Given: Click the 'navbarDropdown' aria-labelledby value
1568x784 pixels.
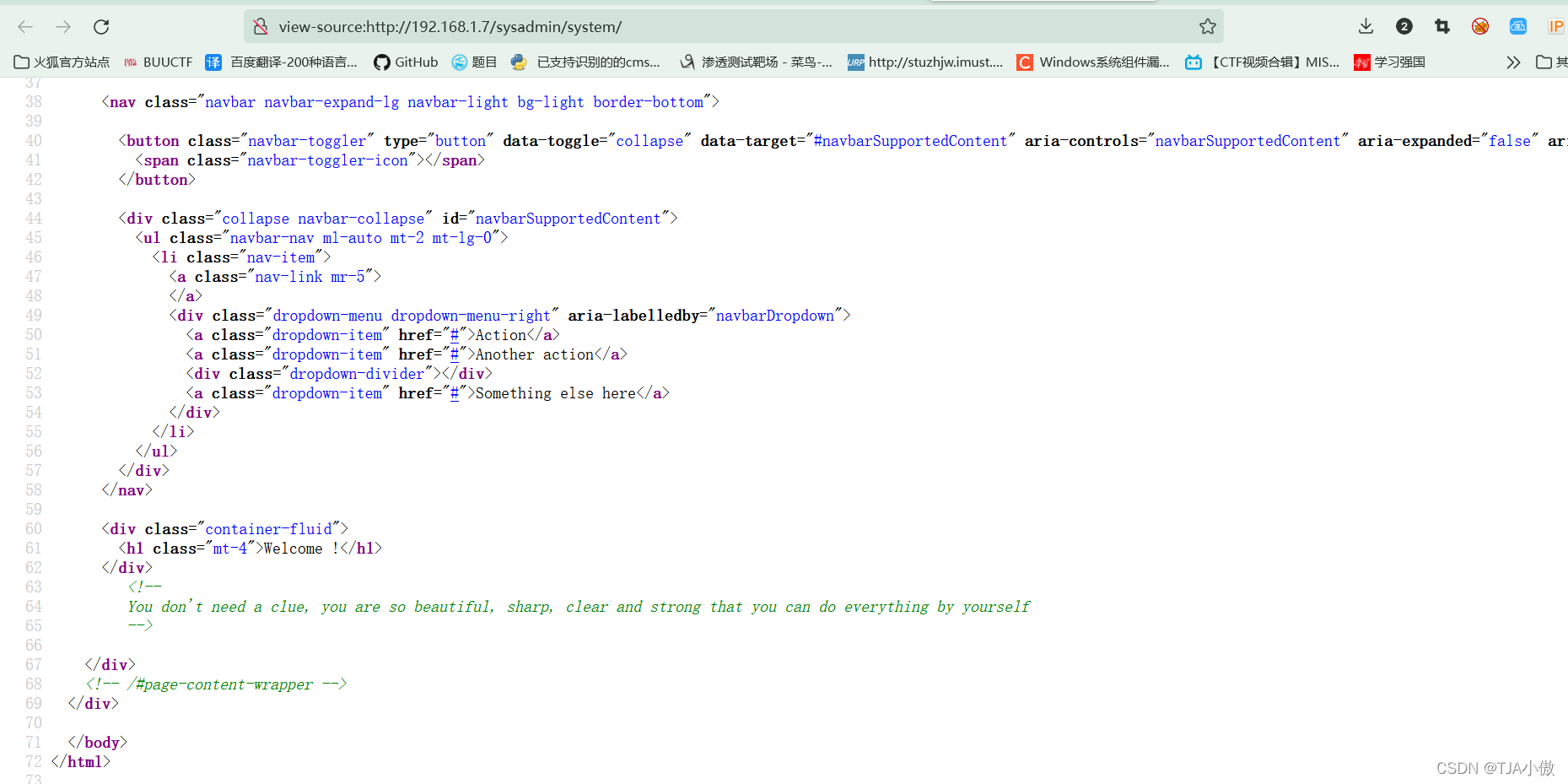Looking at the screenshot, I should tap(775, 316).
